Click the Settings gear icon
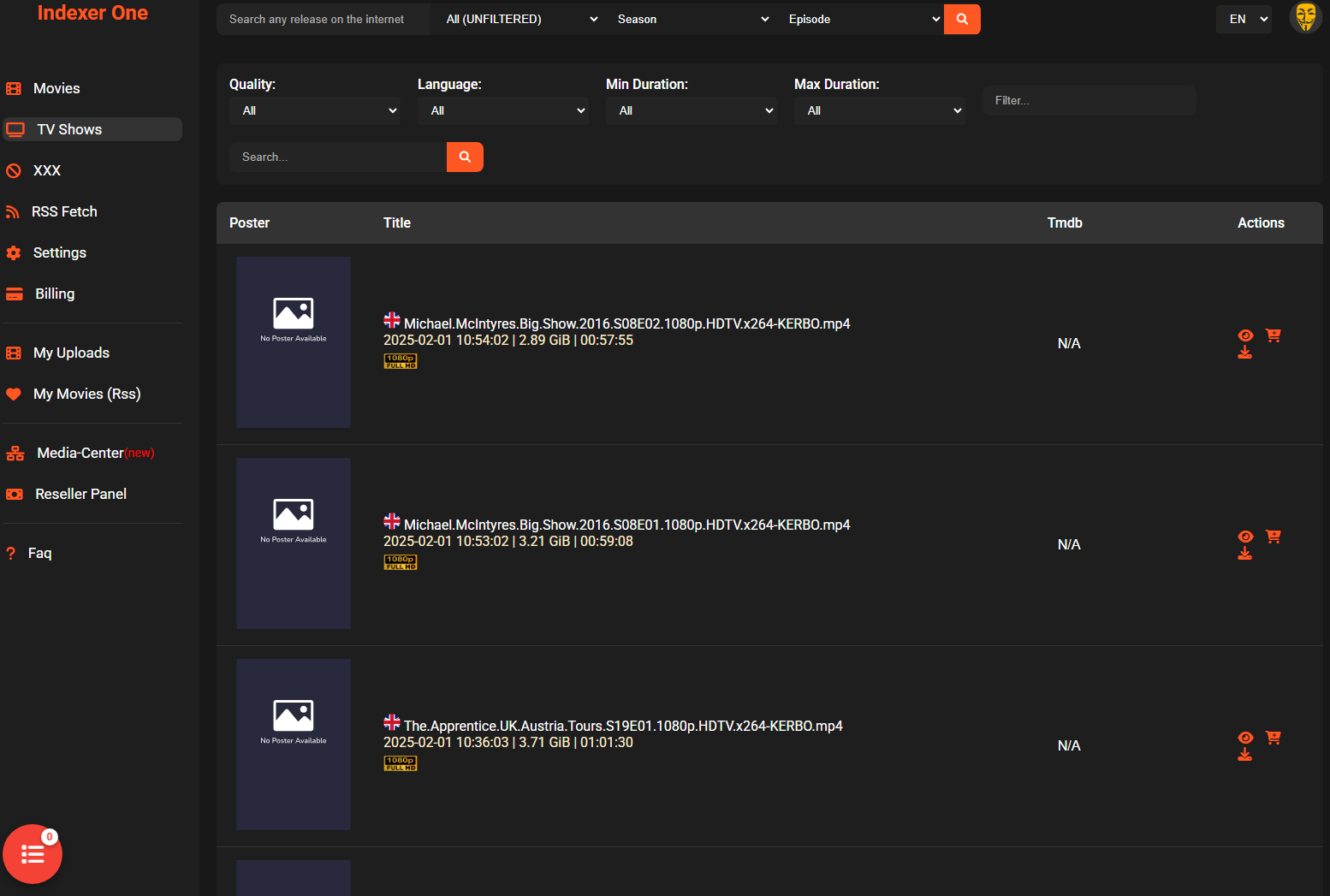The width and height of the screenshot is (1330, 896). coord(14,252)
